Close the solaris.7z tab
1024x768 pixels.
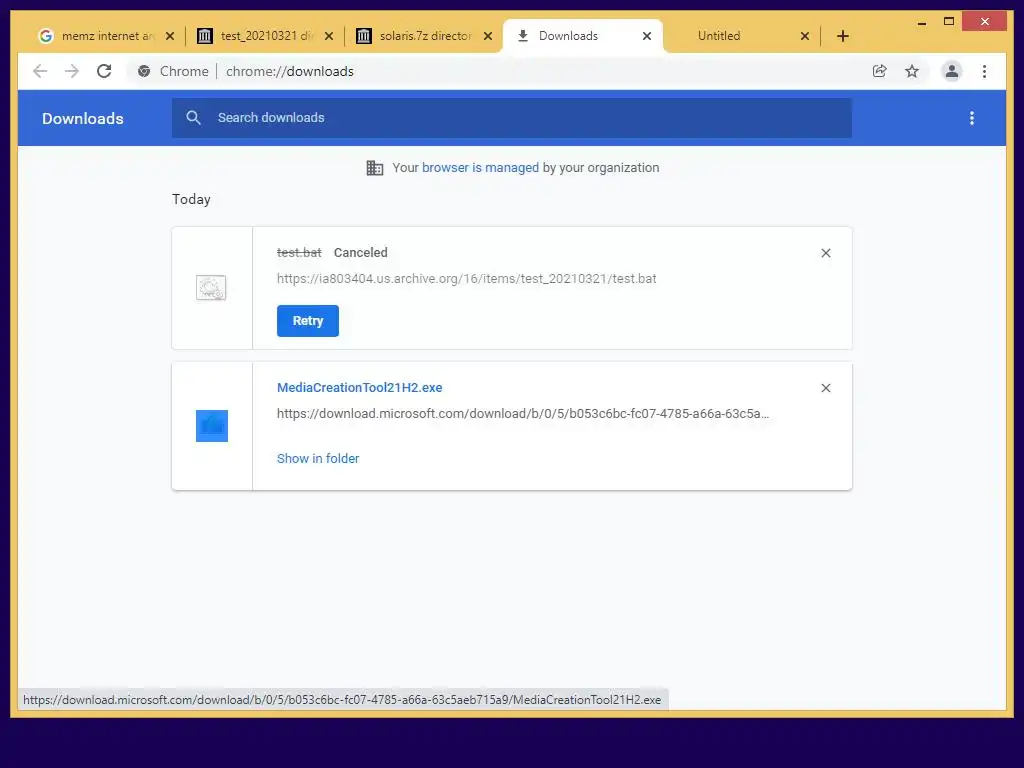[488, 36]
